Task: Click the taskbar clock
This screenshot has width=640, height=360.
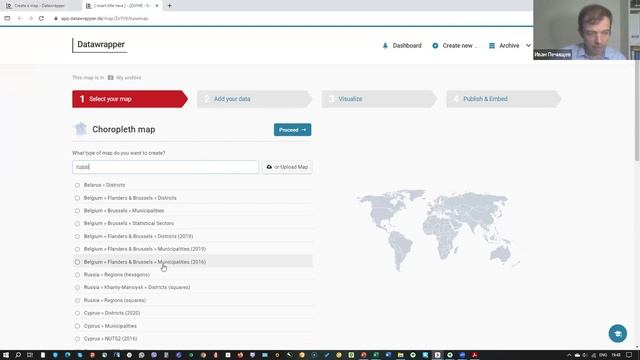Action: 616,355
